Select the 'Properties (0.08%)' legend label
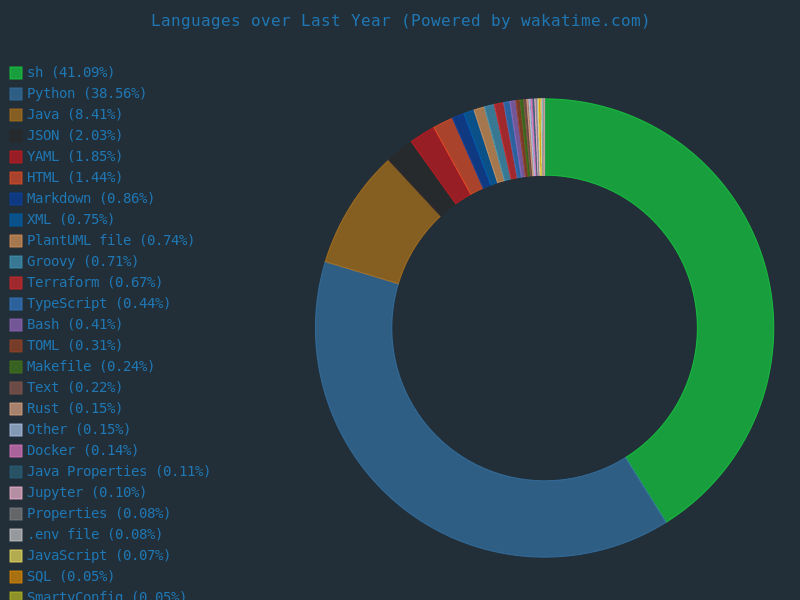Screen dimensions: 800x600 click(x=98, y=513)
